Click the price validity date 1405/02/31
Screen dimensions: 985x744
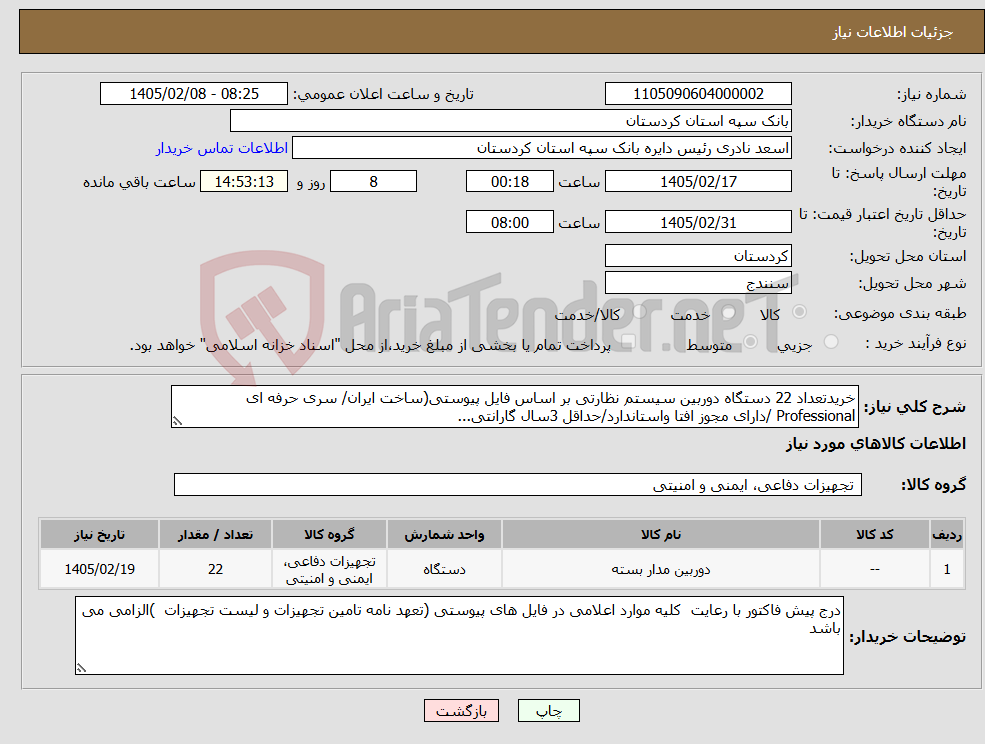(x=698, y=222)
